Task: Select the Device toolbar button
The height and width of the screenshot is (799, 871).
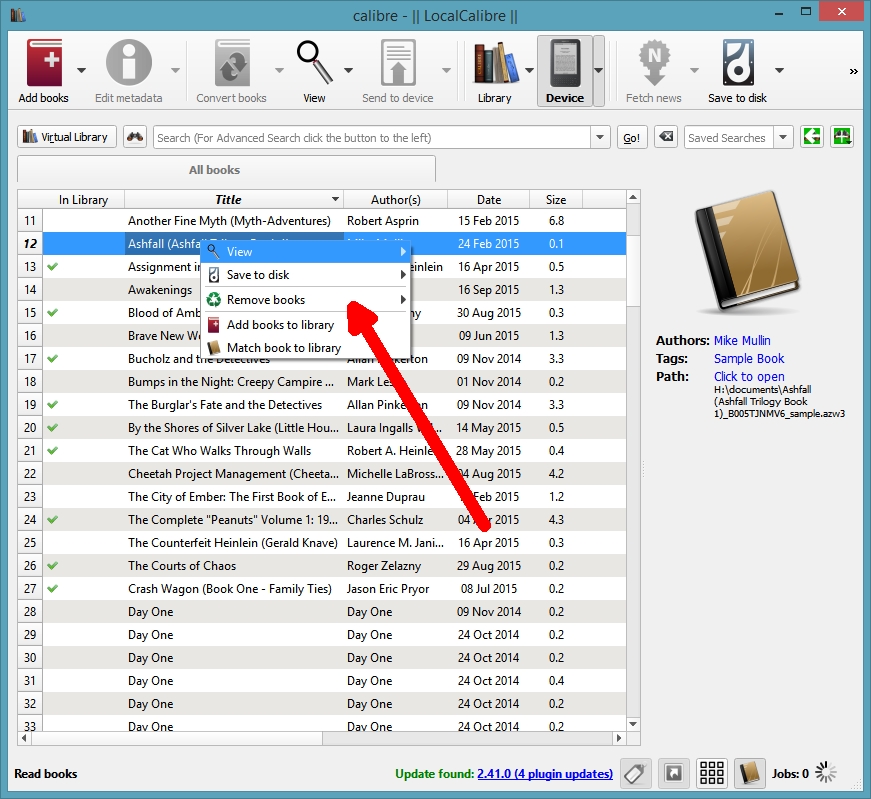Action: click(565, 71)
